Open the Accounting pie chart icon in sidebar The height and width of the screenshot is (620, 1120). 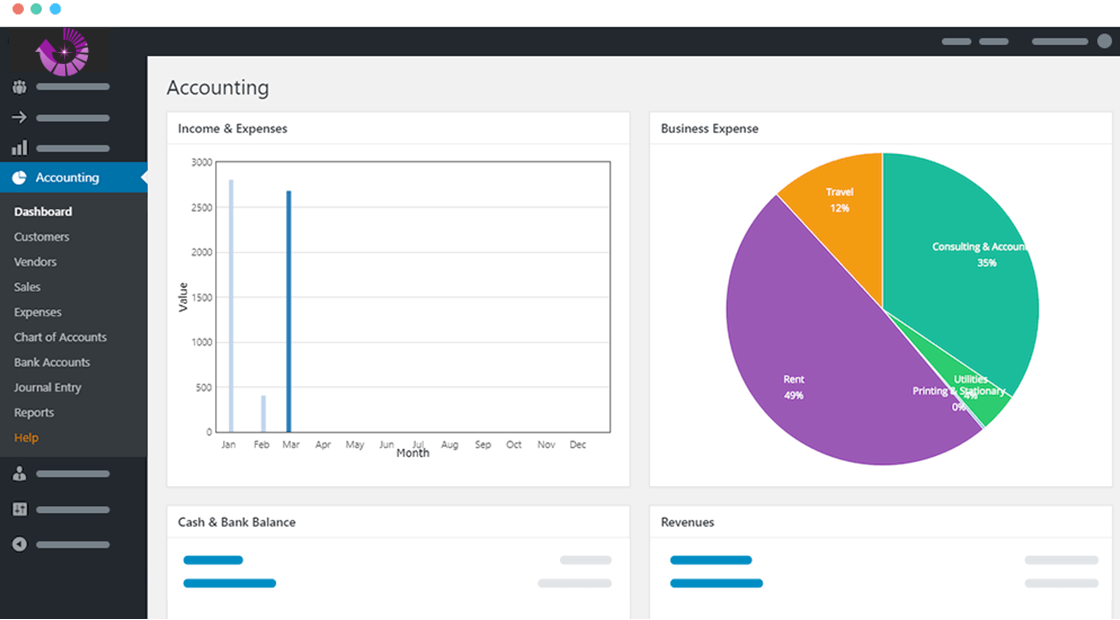18,177
